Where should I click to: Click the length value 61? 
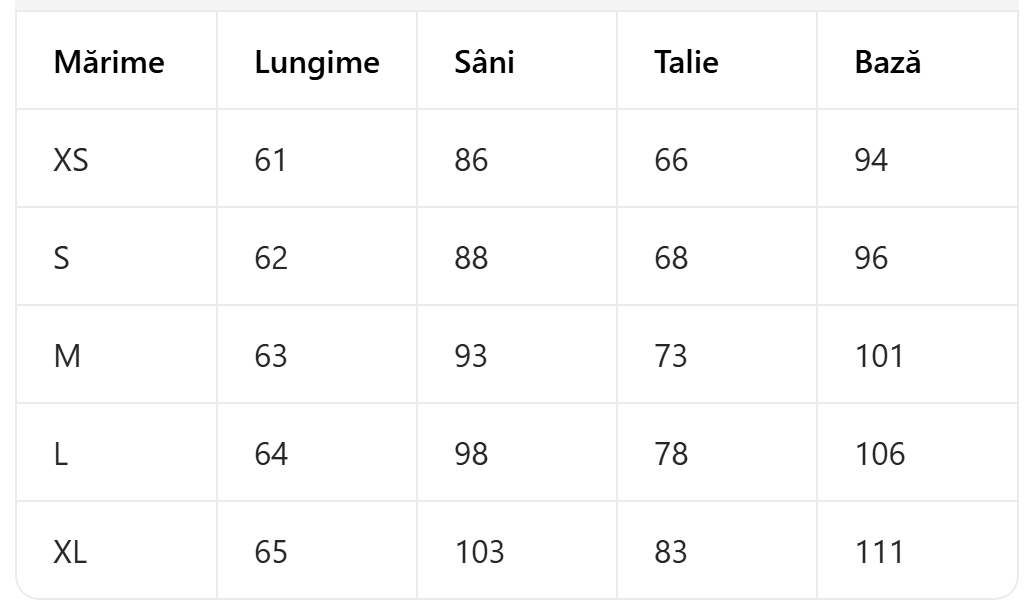pyautogui.click(x=271, y=160)
